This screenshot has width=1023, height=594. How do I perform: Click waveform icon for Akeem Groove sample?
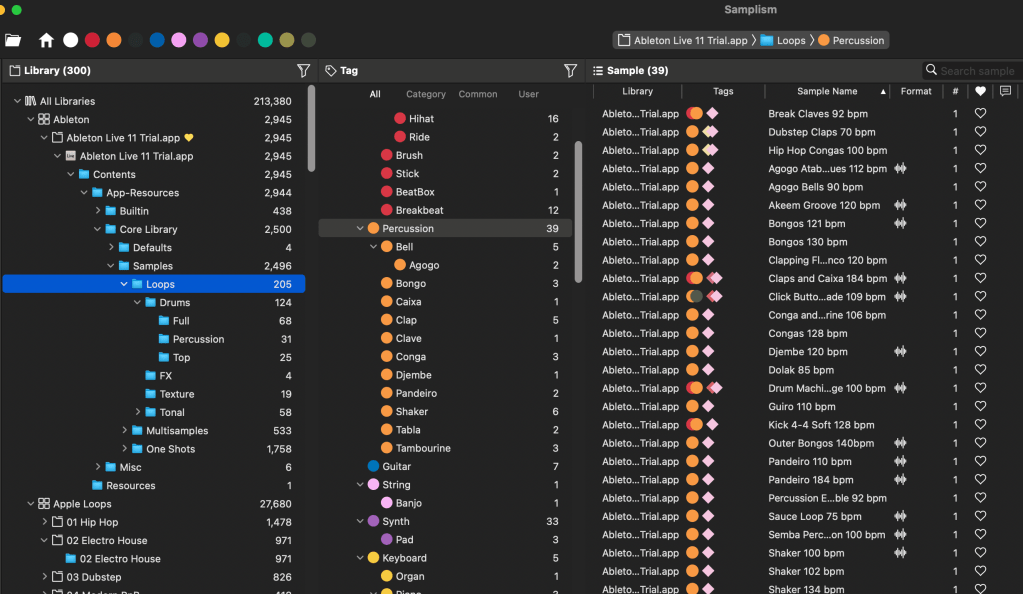pos(900,205)
